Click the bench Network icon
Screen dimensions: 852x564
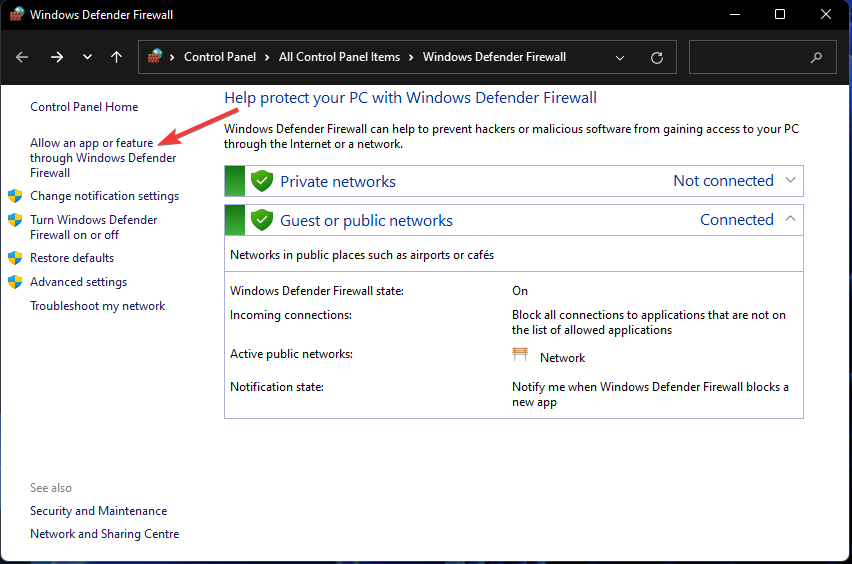tap(520, 355)
